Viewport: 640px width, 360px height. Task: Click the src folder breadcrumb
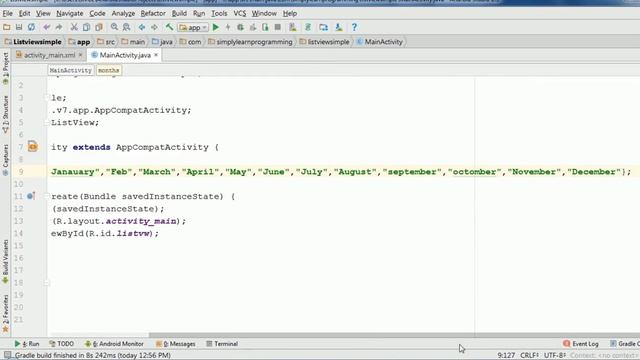point(106,42)
